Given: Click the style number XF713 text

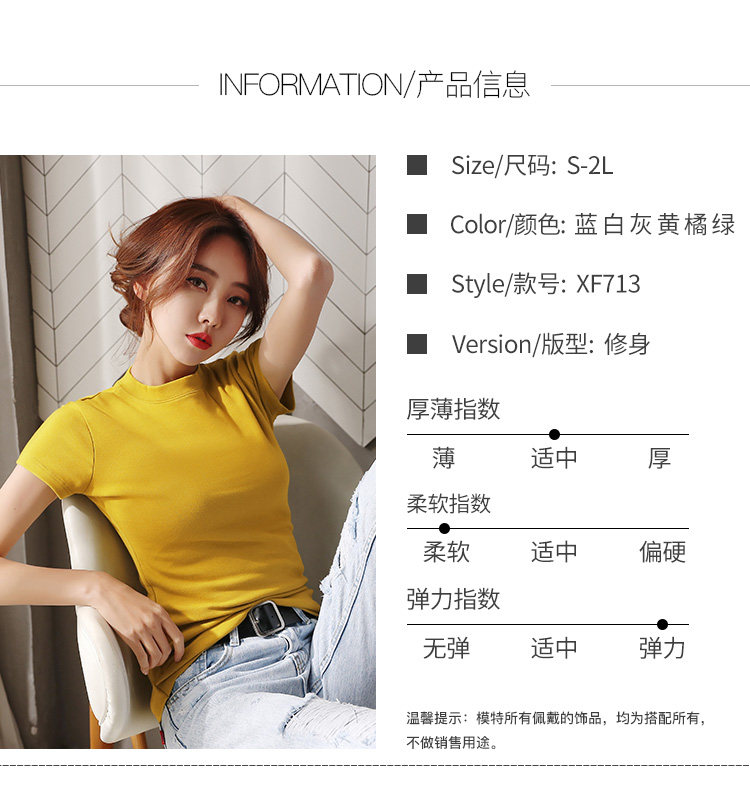Looking at the screenshot, I should click(608, 284).
